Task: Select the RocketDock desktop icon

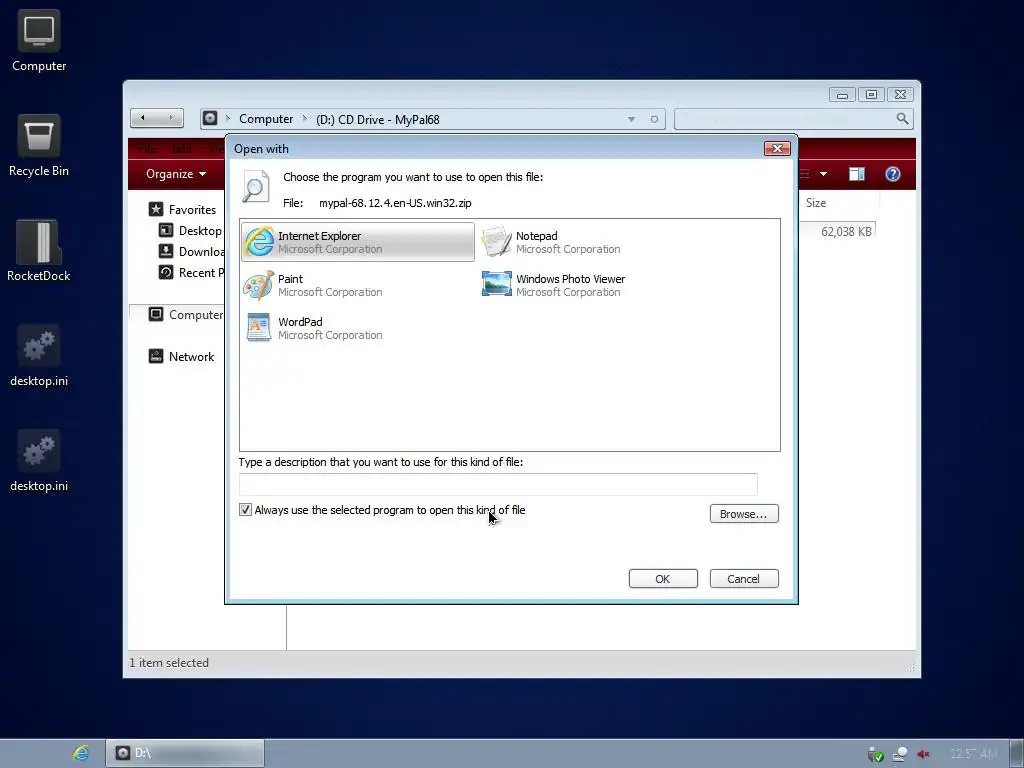Action: pyautogui.click(x=39, y=251)
